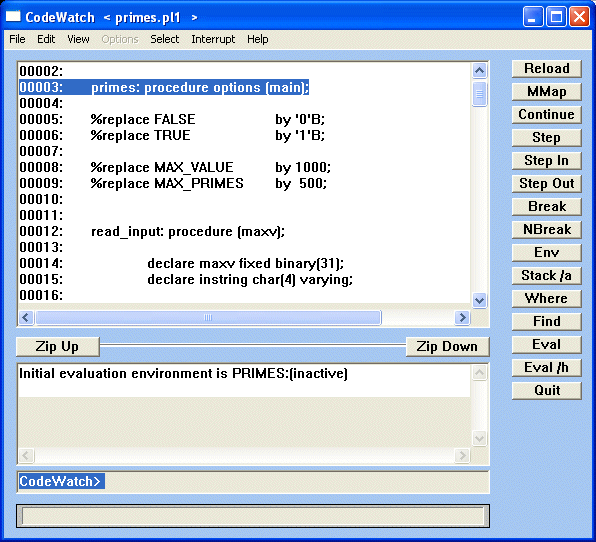Click the Zip Up button

[x=58, y=347]
